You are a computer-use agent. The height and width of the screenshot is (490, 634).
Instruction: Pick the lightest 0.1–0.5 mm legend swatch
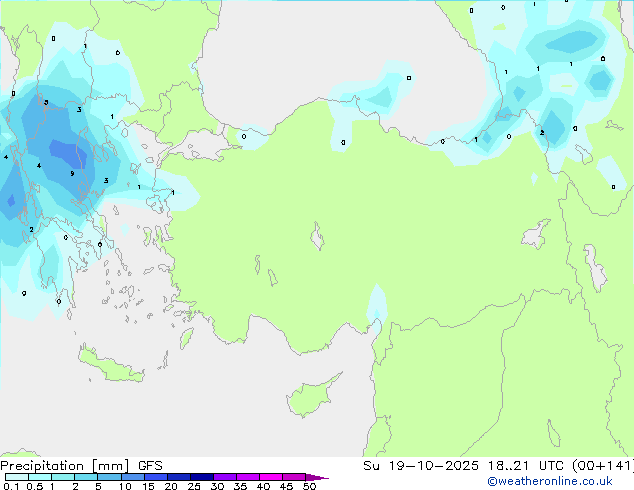(x=17, y=477)
